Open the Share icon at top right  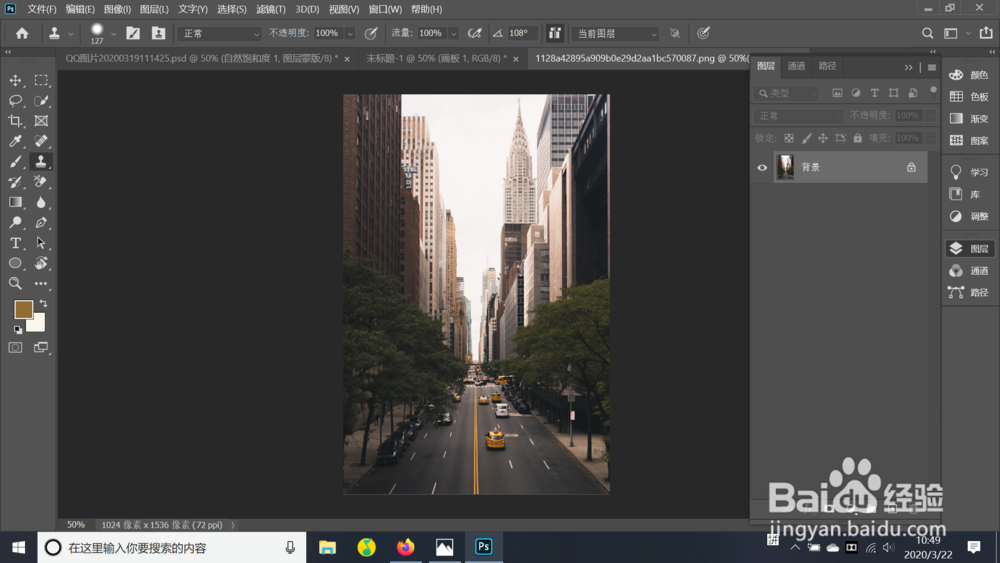(986, 33)
